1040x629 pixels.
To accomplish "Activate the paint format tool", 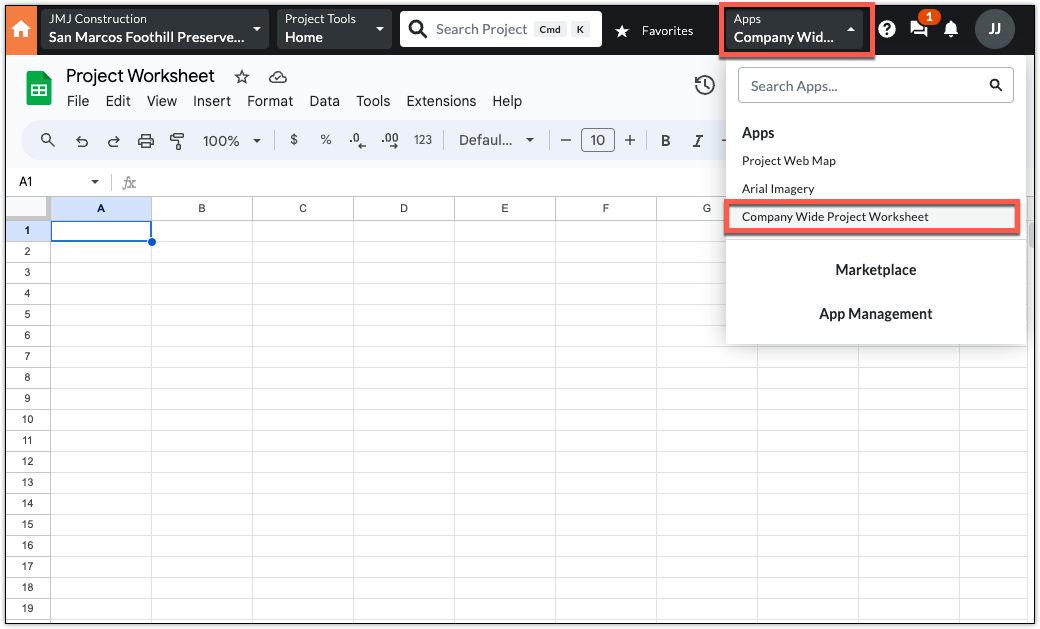I will pyautogui.click(x=177, y=141).
